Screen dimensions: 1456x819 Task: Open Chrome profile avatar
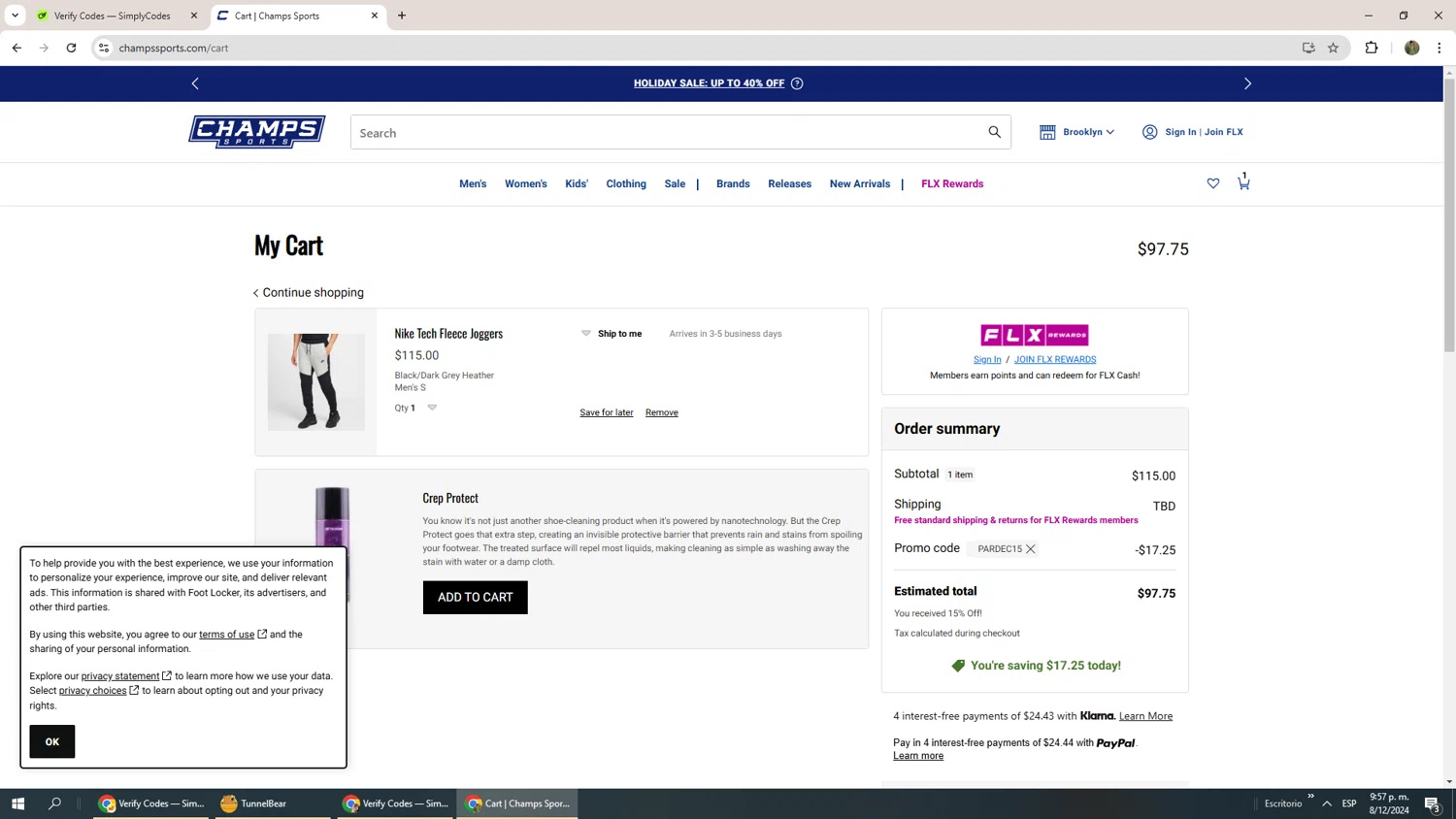click(x=1411, y=48)
